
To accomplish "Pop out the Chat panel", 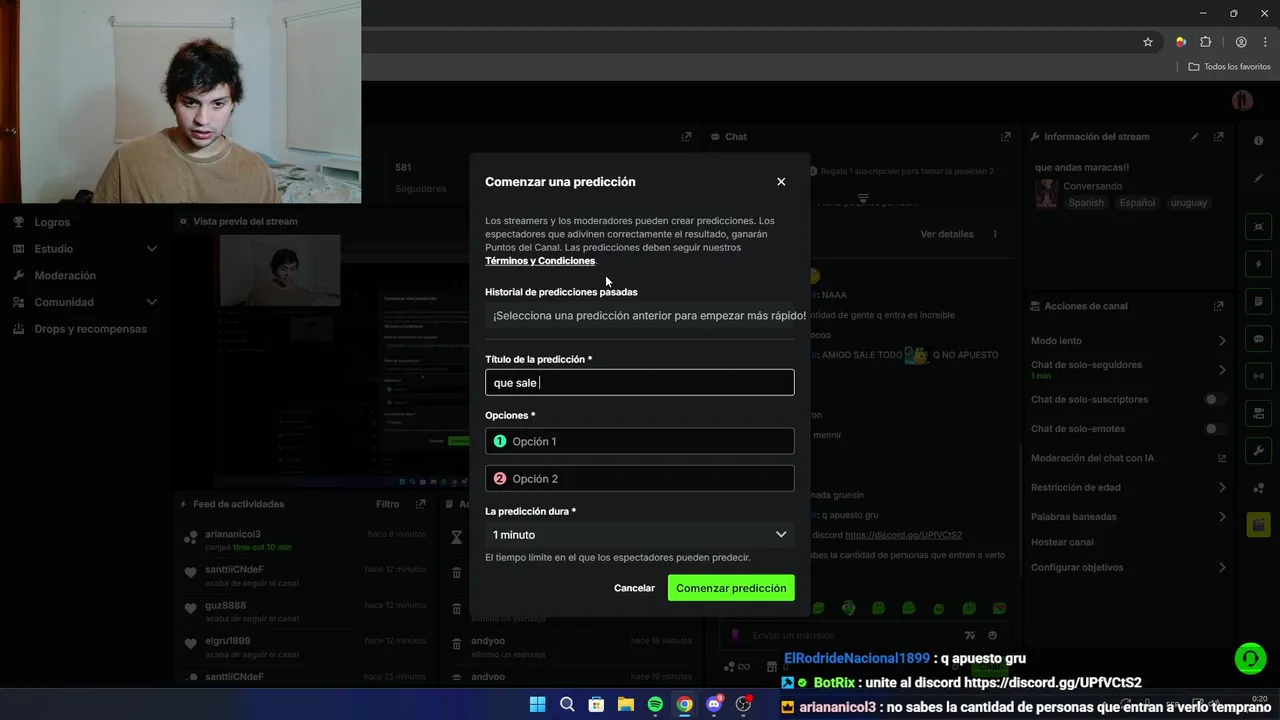I will click(1006, 137).
